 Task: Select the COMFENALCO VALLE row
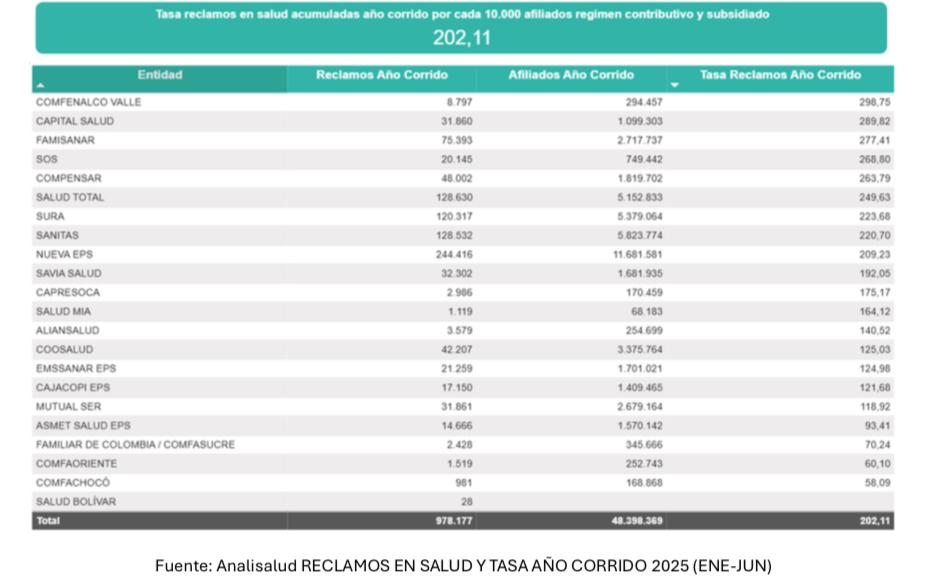88,102
